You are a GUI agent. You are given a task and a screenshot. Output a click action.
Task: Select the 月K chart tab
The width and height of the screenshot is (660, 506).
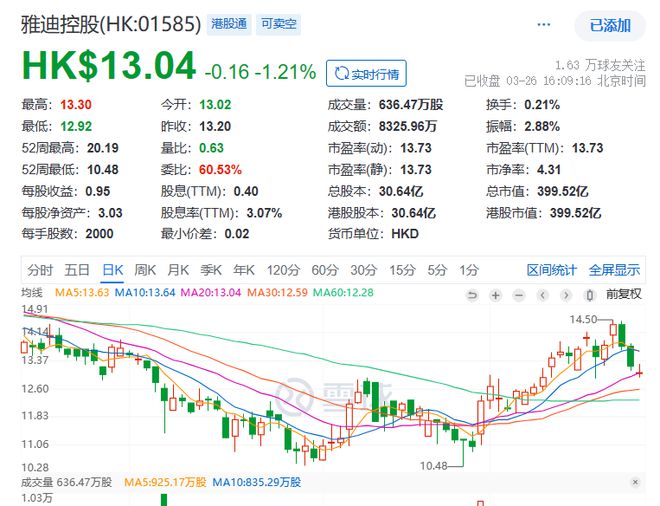coord(178,270)
